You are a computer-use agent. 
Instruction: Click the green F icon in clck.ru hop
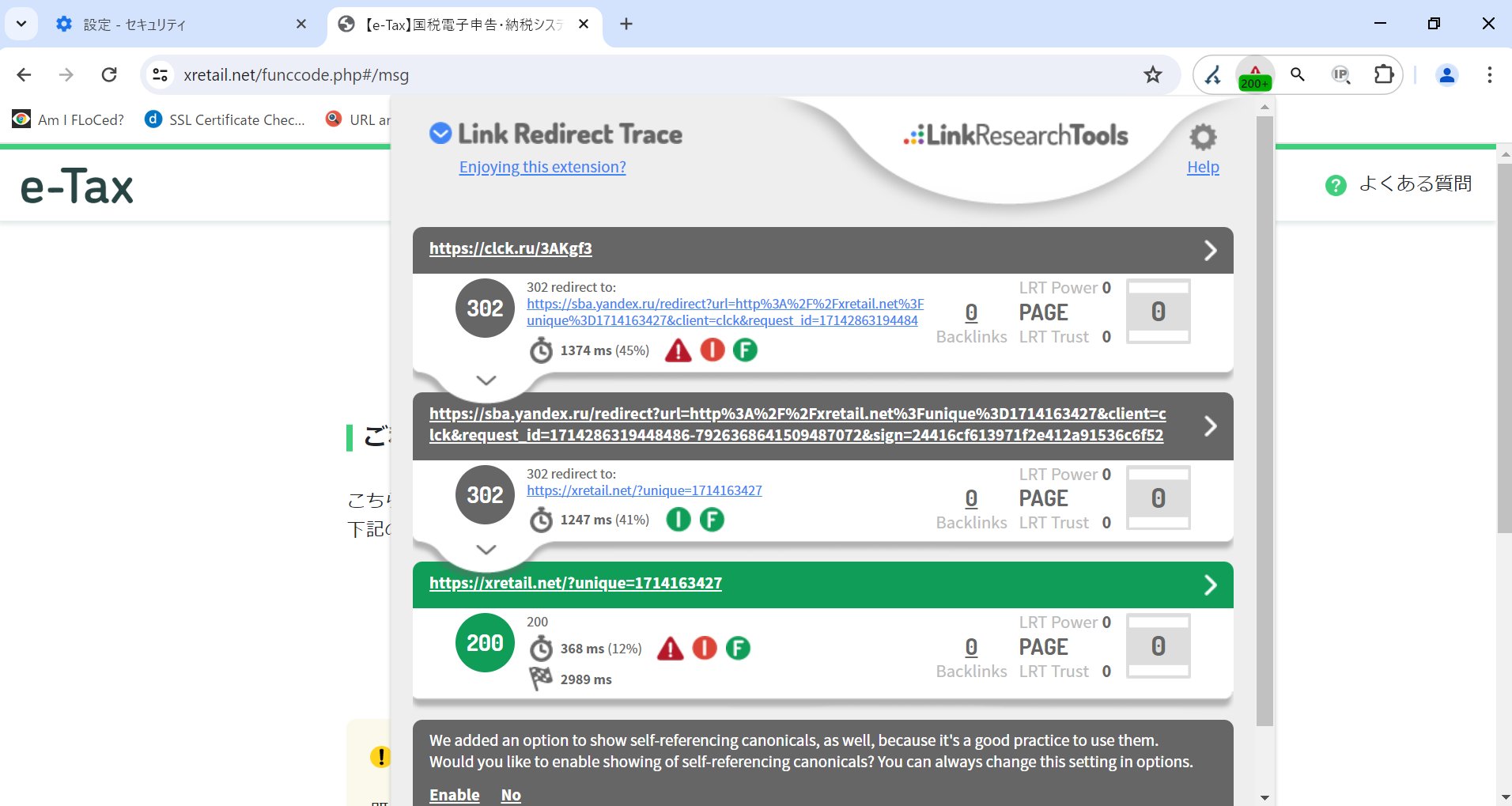coord(745,350)
